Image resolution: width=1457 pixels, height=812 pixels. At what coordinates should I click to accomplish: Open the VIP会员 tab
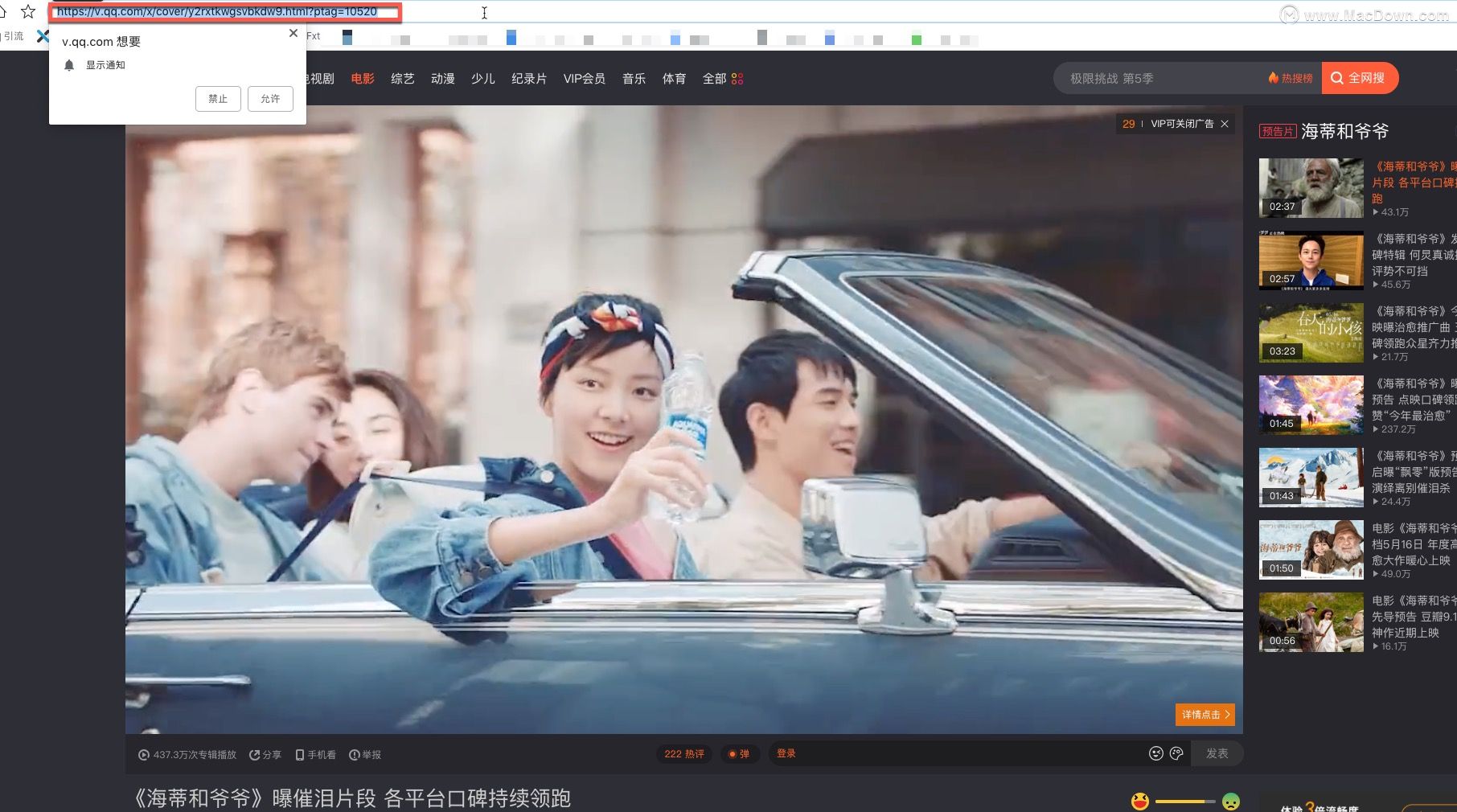coord(585,79)
